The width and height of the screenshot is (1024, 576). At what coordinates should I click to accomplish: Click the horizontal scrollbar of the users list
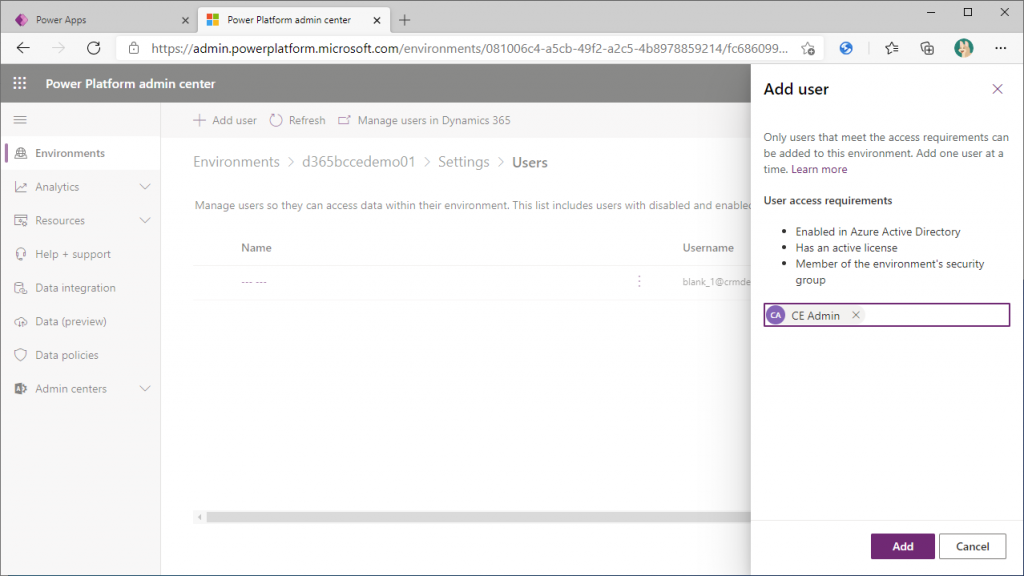(478, 517)
